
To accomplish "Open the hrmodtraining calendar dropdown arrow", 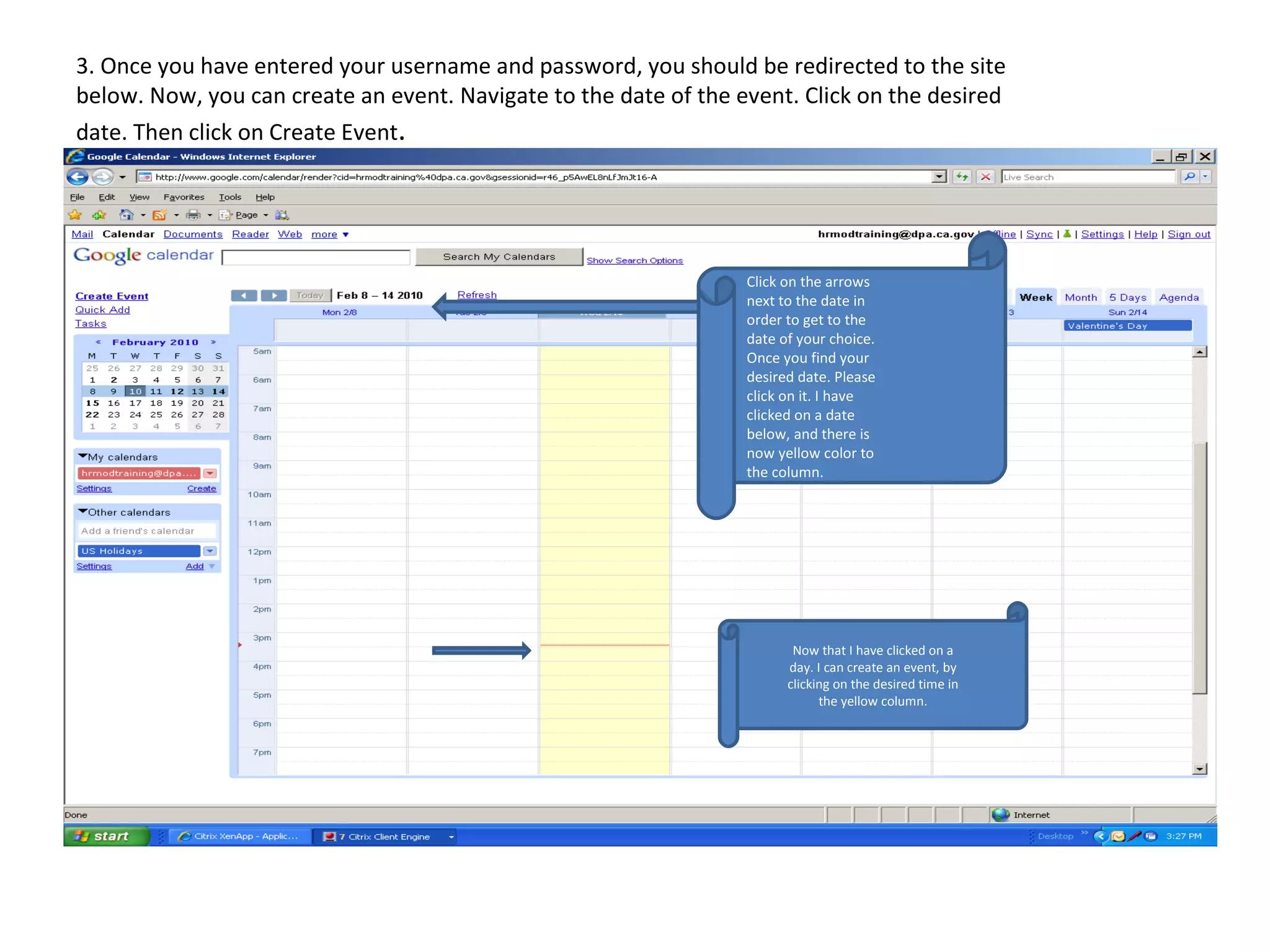I will [210, 474].
